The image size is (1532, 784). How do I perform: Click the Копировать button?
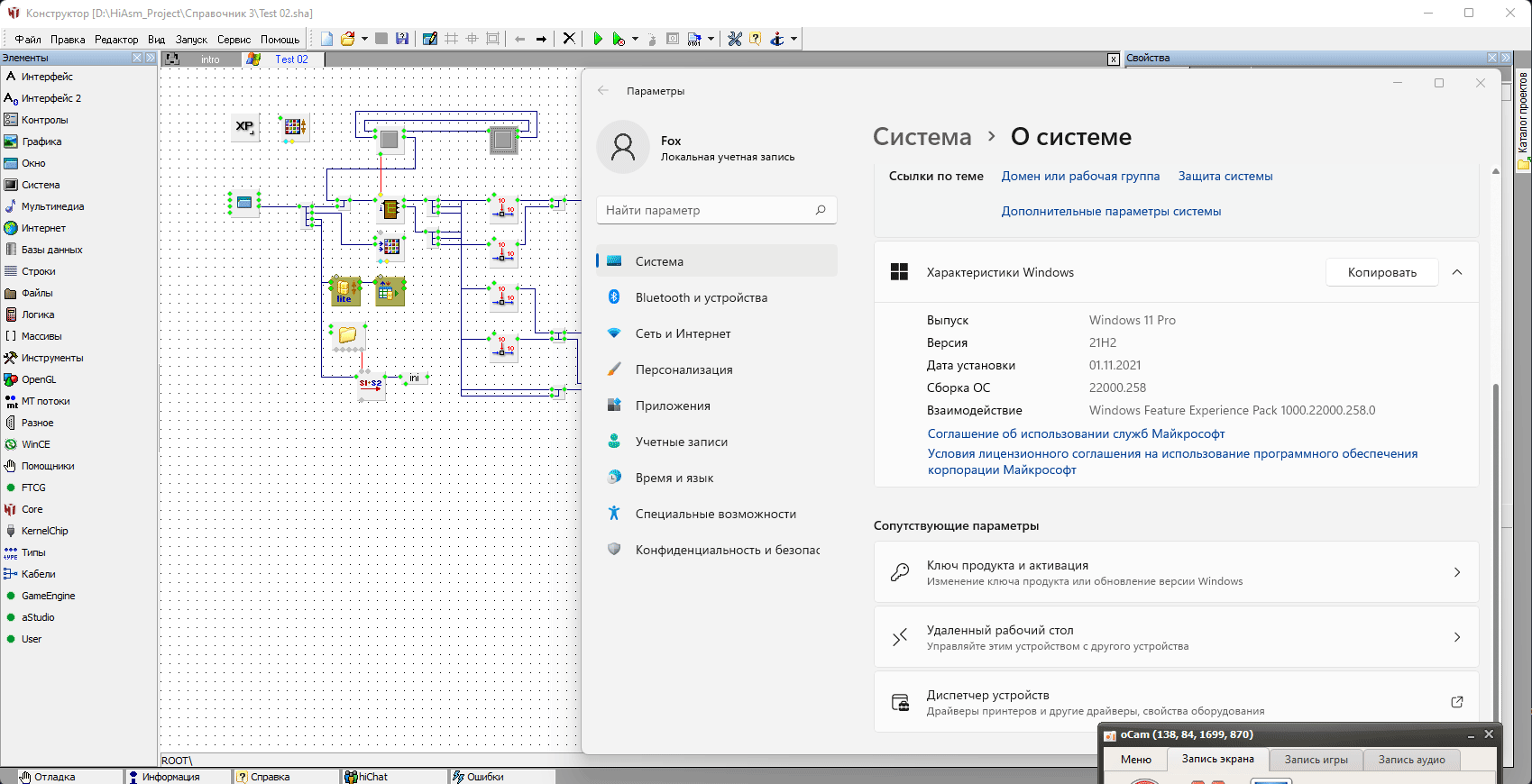tap(1381, 272)
